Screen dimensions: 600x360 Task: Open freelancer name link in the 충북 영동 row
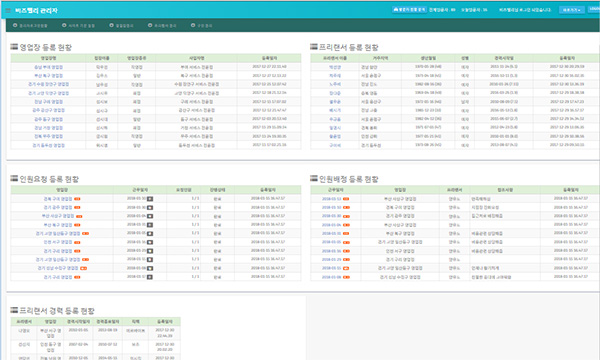335,93
